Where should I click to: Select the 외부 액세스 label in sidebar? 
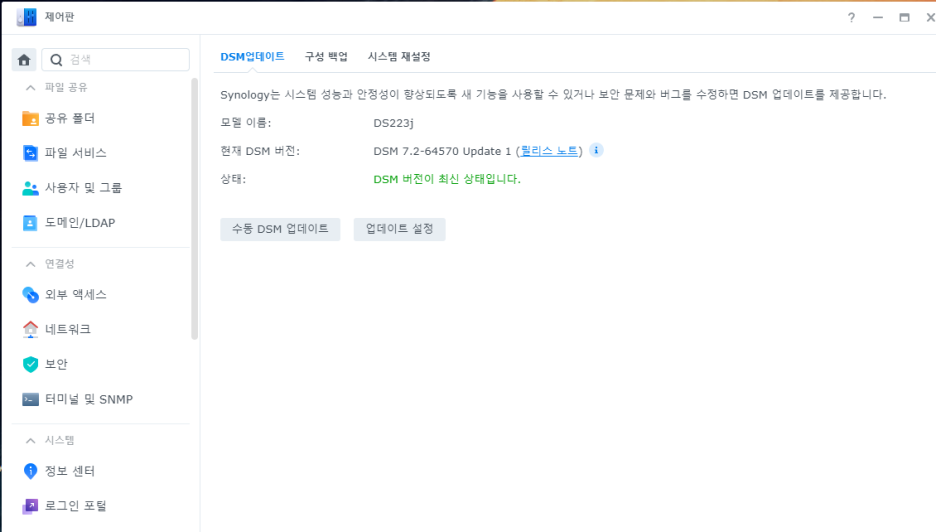coord(76,294)
